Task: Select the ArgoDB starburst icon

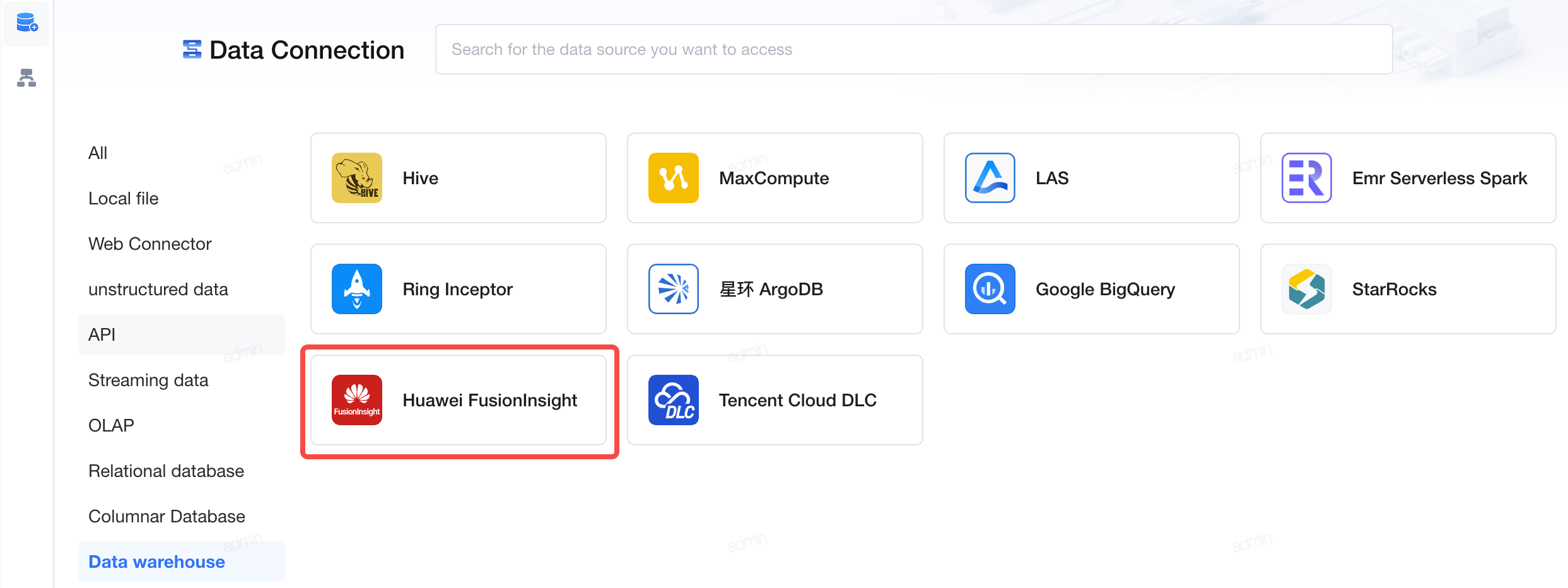Action: [x=674, y=289]
